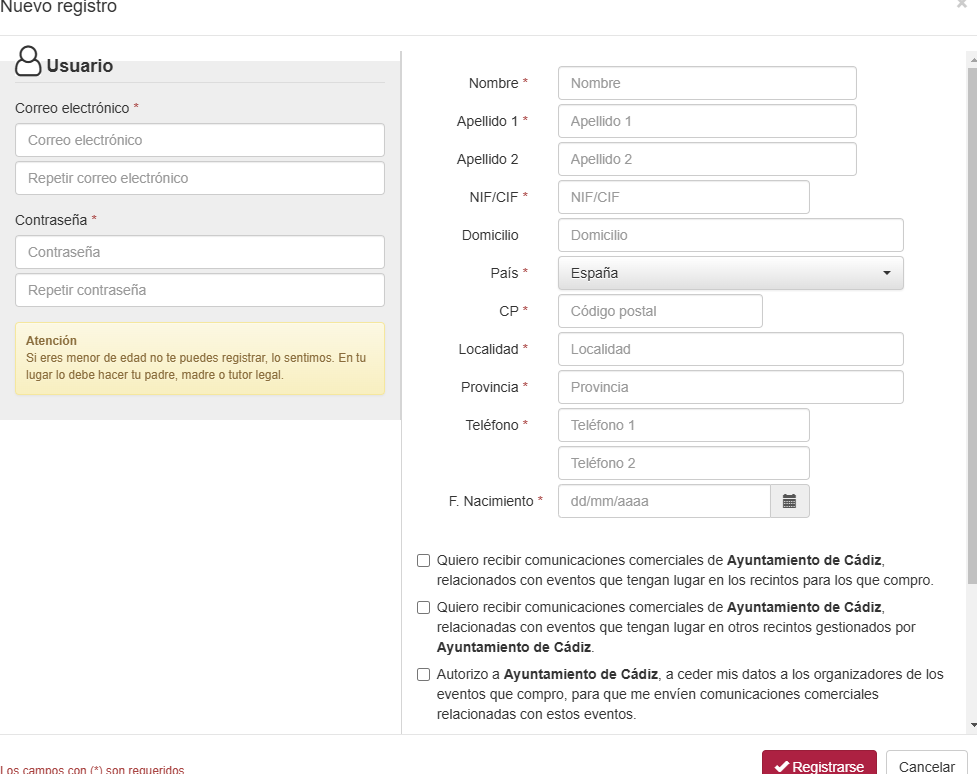Click into the Nombre text field
Image resolution: width=977 pixels, height=774 pixels.
pos(707,83)
